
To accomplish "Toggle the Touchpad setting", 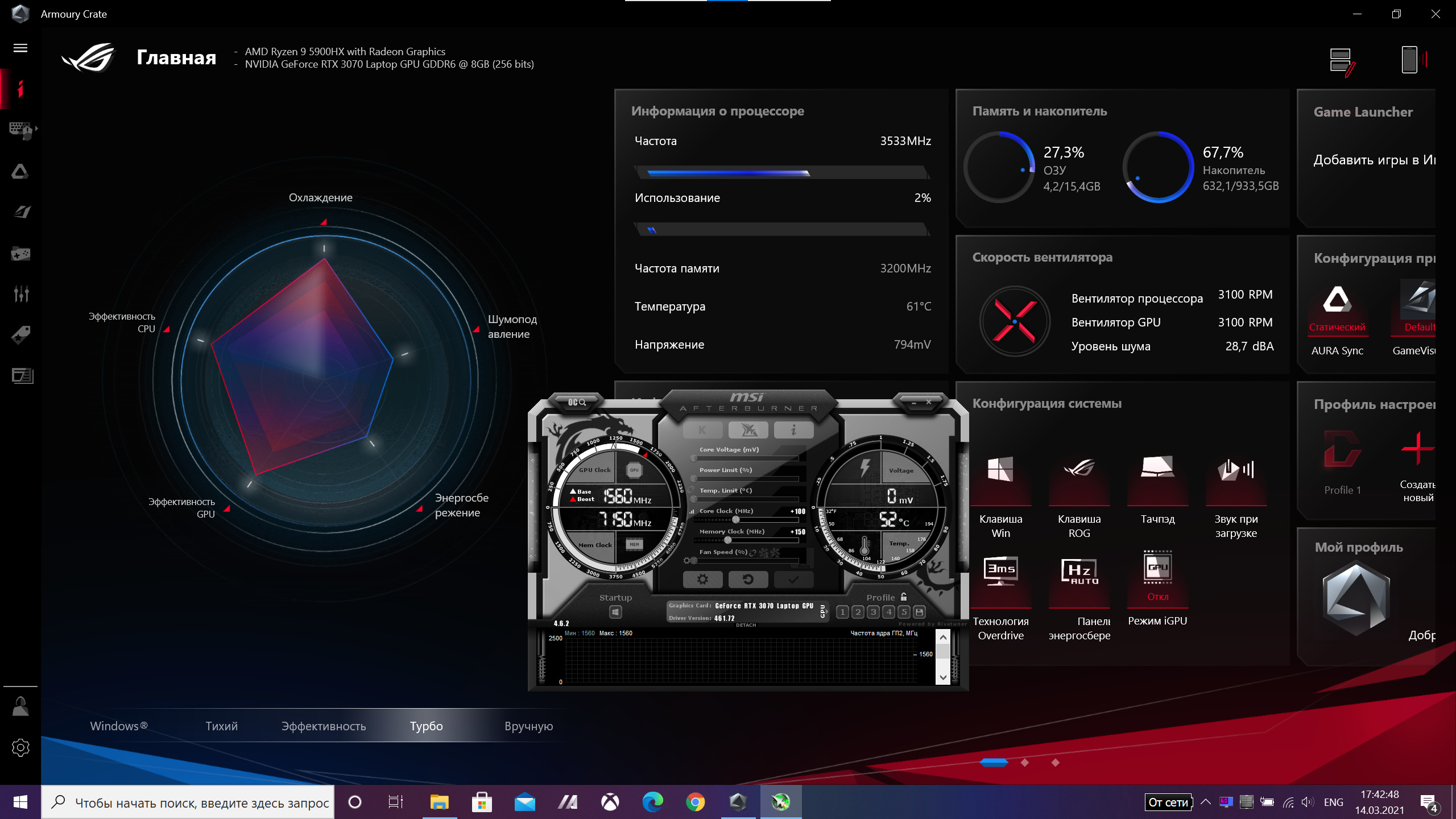I will click(1157, 489).
